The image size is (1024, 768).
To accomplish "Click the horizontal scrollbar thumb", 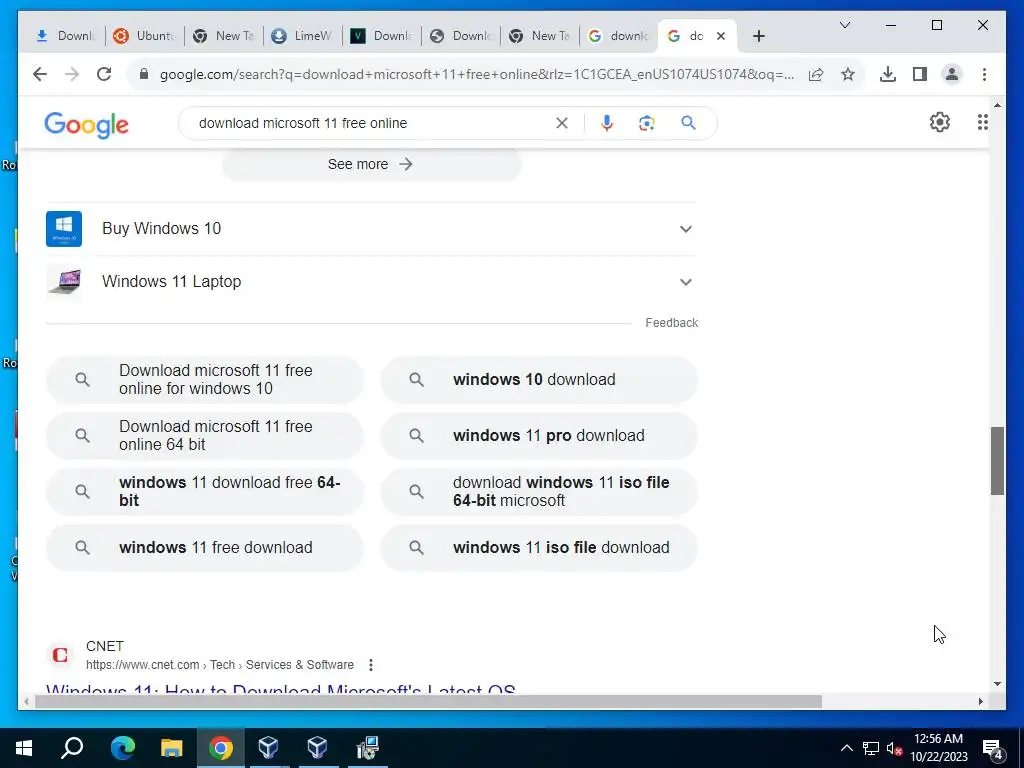I will (428, 701).
